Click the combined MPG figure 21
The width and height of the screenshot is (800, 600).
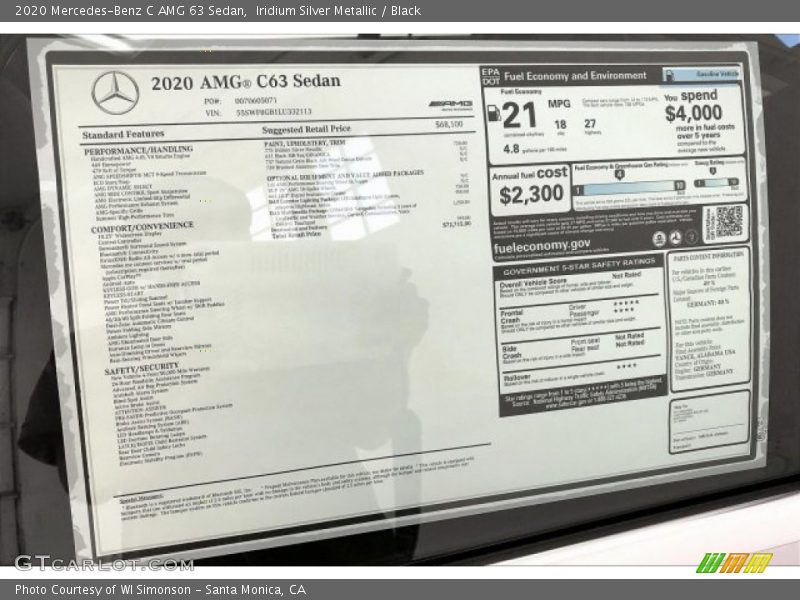pos(519,115)
